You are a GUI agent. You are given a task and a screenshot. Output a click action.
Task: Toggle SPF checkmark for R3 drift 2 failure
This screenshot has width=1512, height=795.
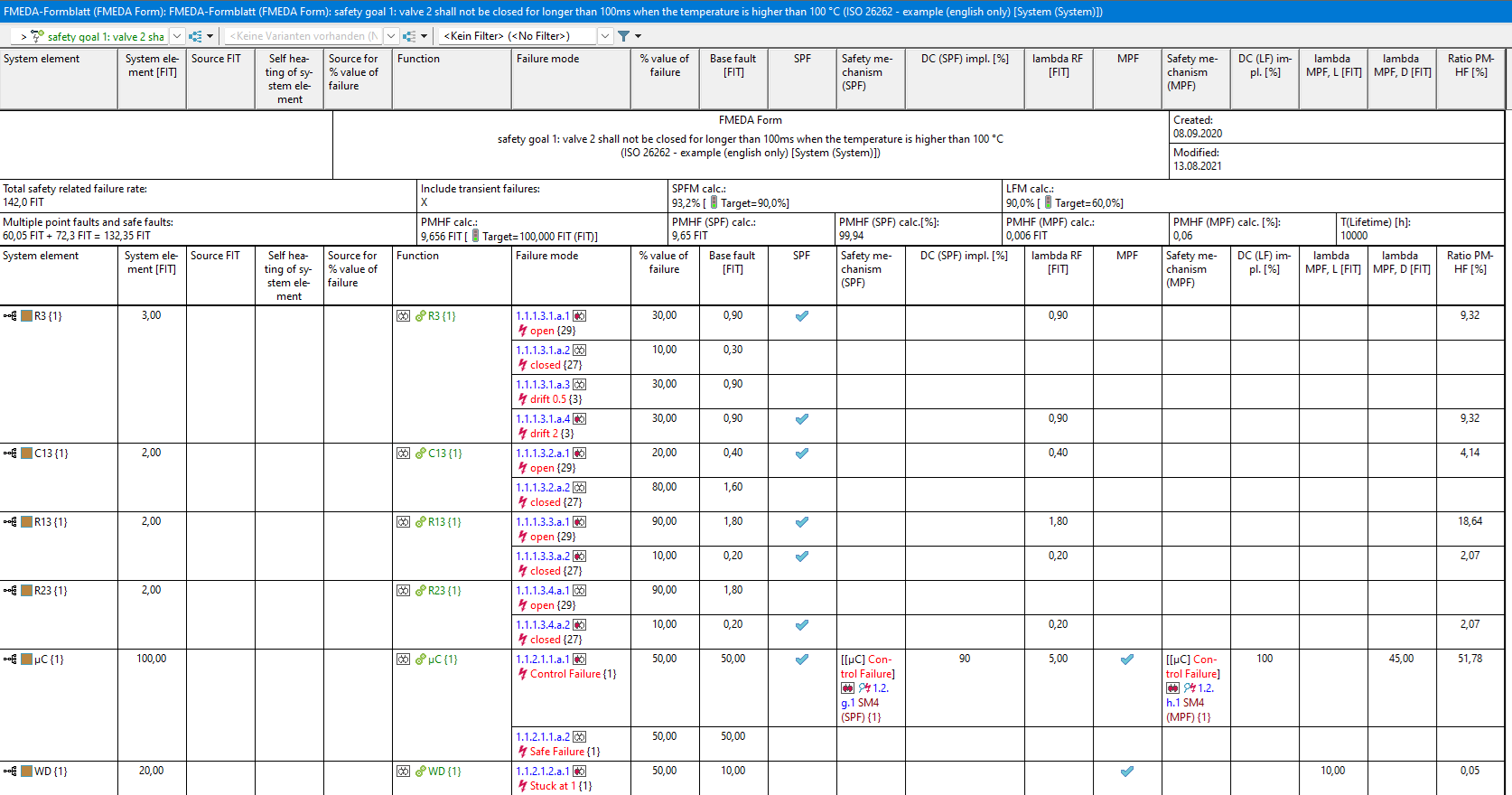pyautogui.click(x=802, y=419)
